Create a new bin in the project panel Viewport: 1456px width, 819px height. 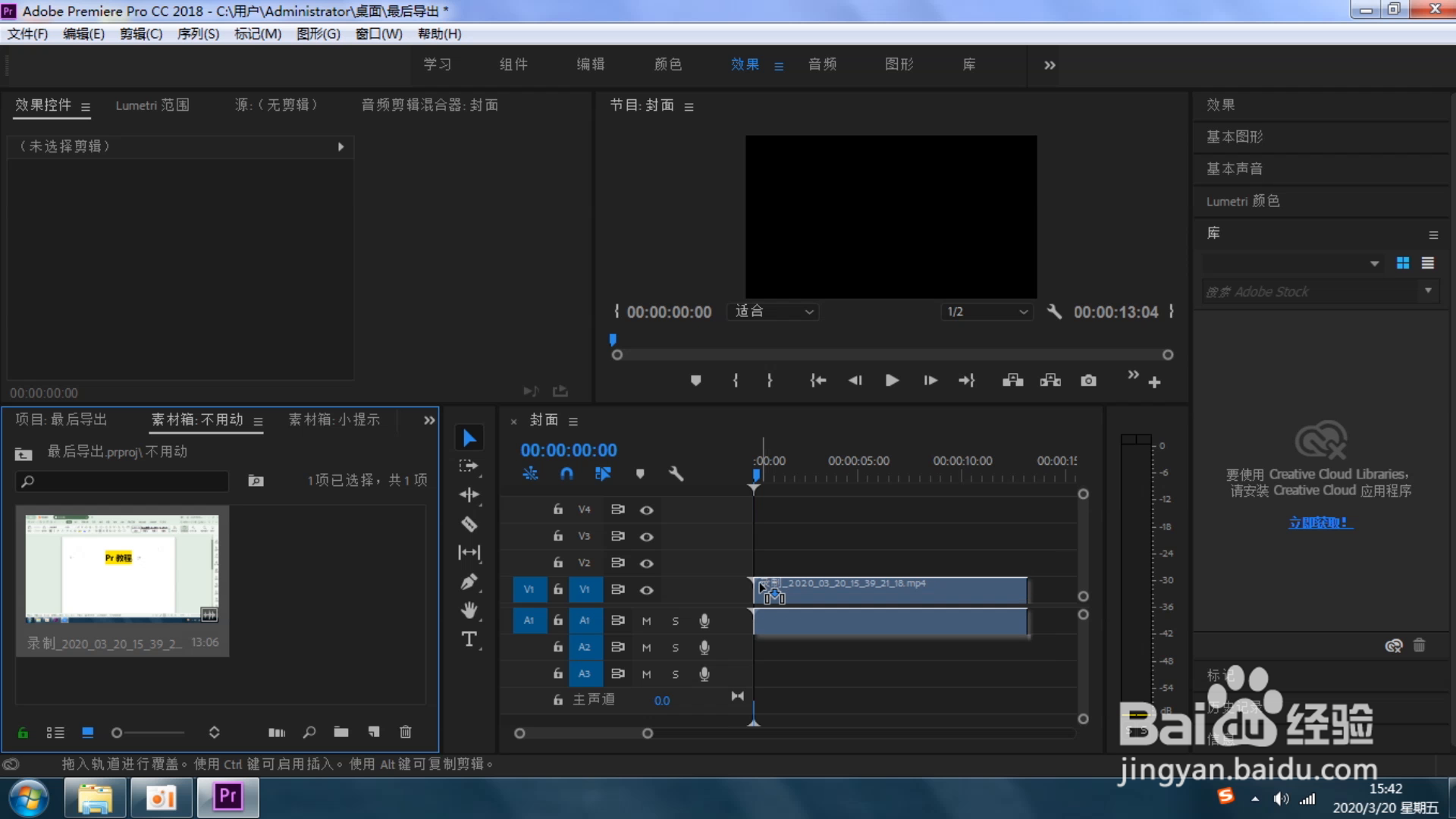[341, 733]
